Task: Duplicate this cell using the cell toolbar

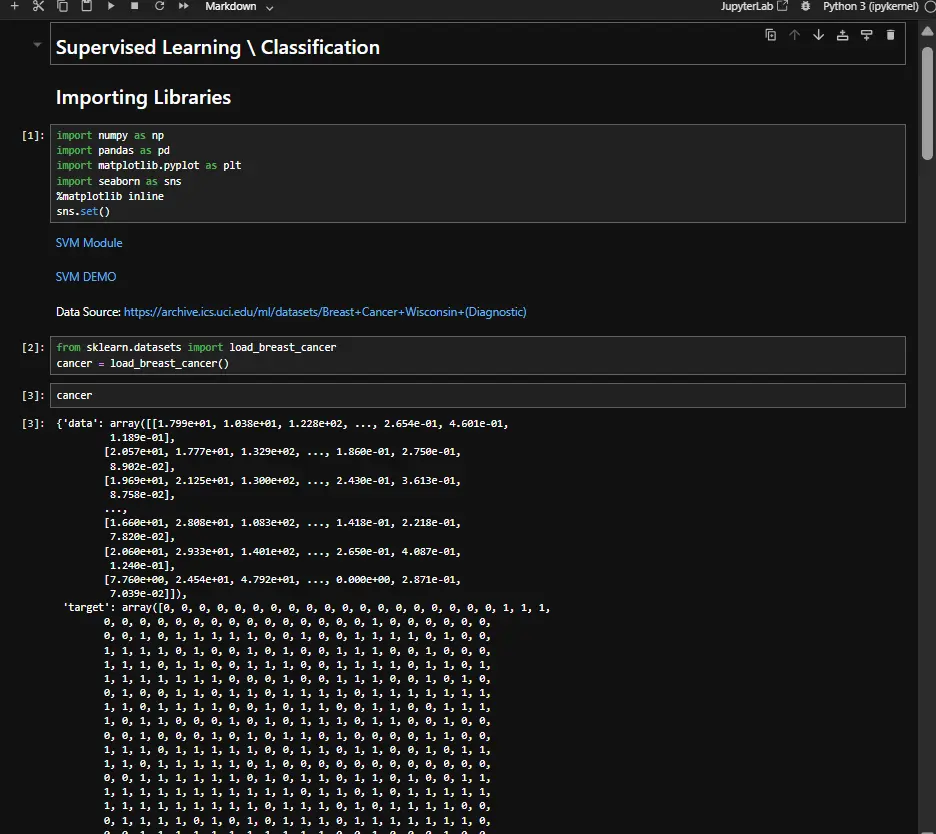Action: [770, 35]
